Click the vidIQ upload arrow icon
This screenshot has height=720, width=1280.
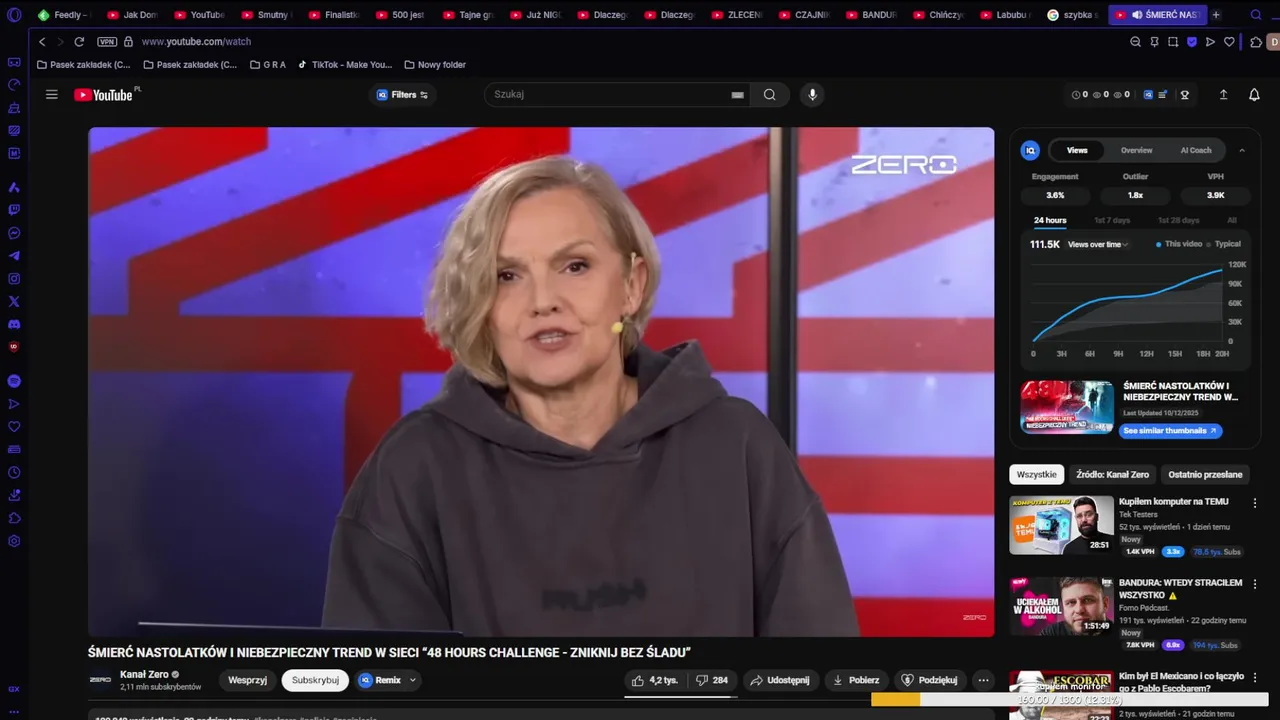tap(1223, 95)
